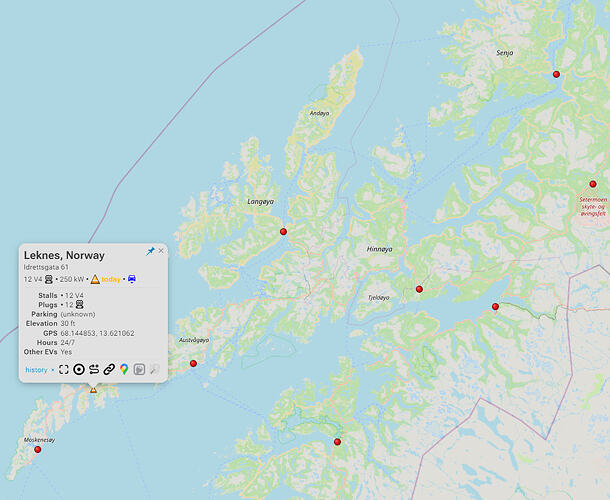Close the Leknes, Norway popup
Image resolution: width=610 pixels, height=500 pixels.
pyautogui.click(x=161, y=251)
